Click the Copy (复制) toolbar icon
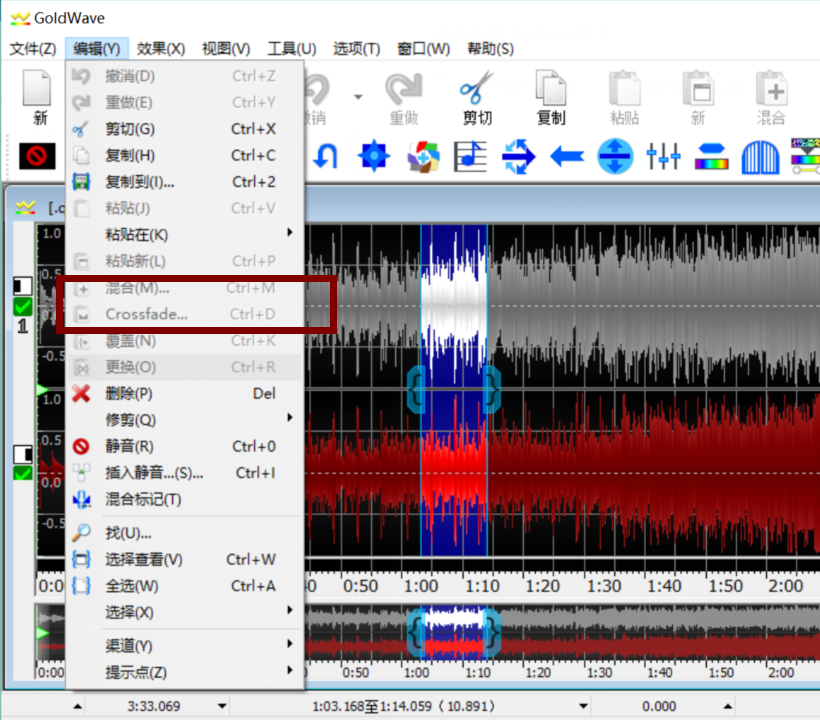Image resolution: width=820 pixels, height=720 pixels. tap(550, 90)
